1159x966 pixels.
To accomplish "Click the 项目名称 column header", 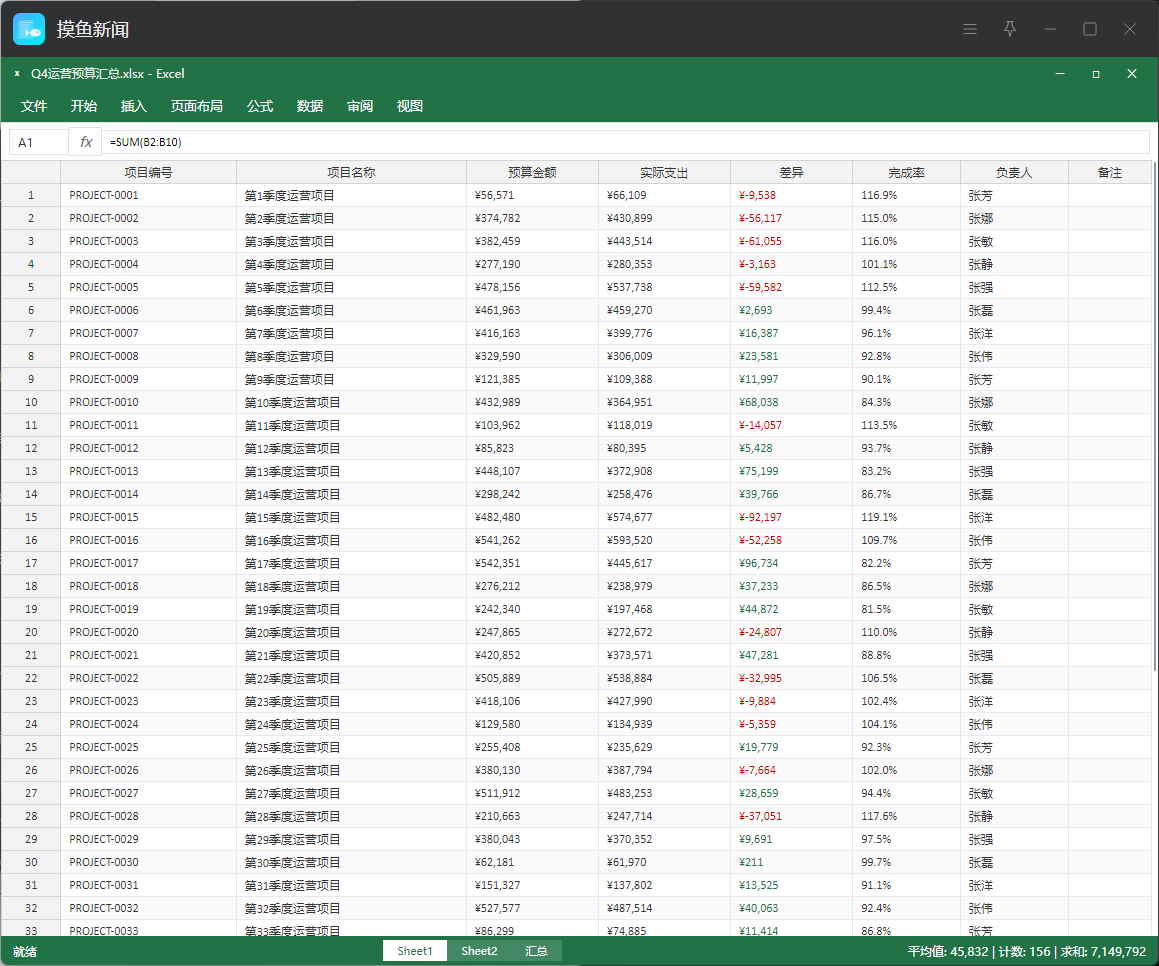I will pyautogui.click(x=351, y=172).
